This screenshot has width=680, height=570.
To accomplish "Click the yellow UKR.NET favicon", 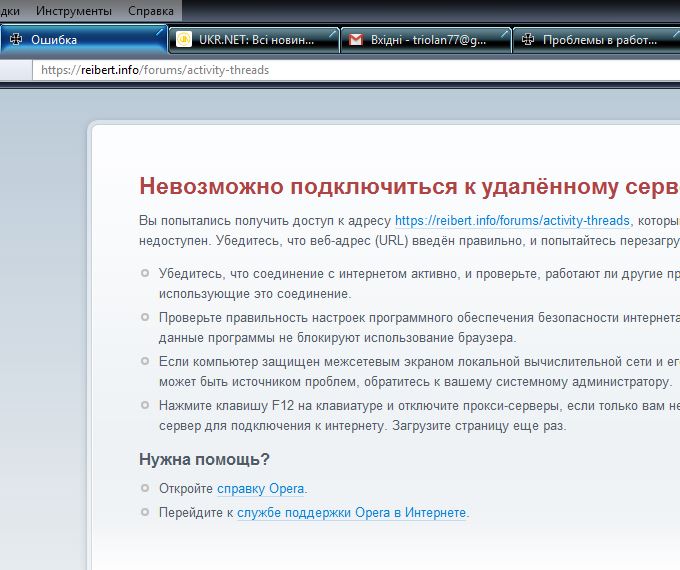I will pyautogui.click(x=184, y=40).
